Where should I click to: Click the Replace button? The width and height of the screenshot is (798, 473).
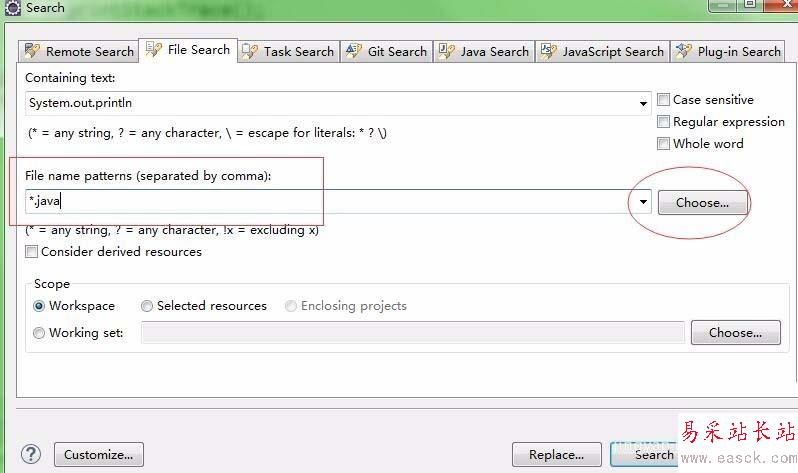[x=556, y=455]
